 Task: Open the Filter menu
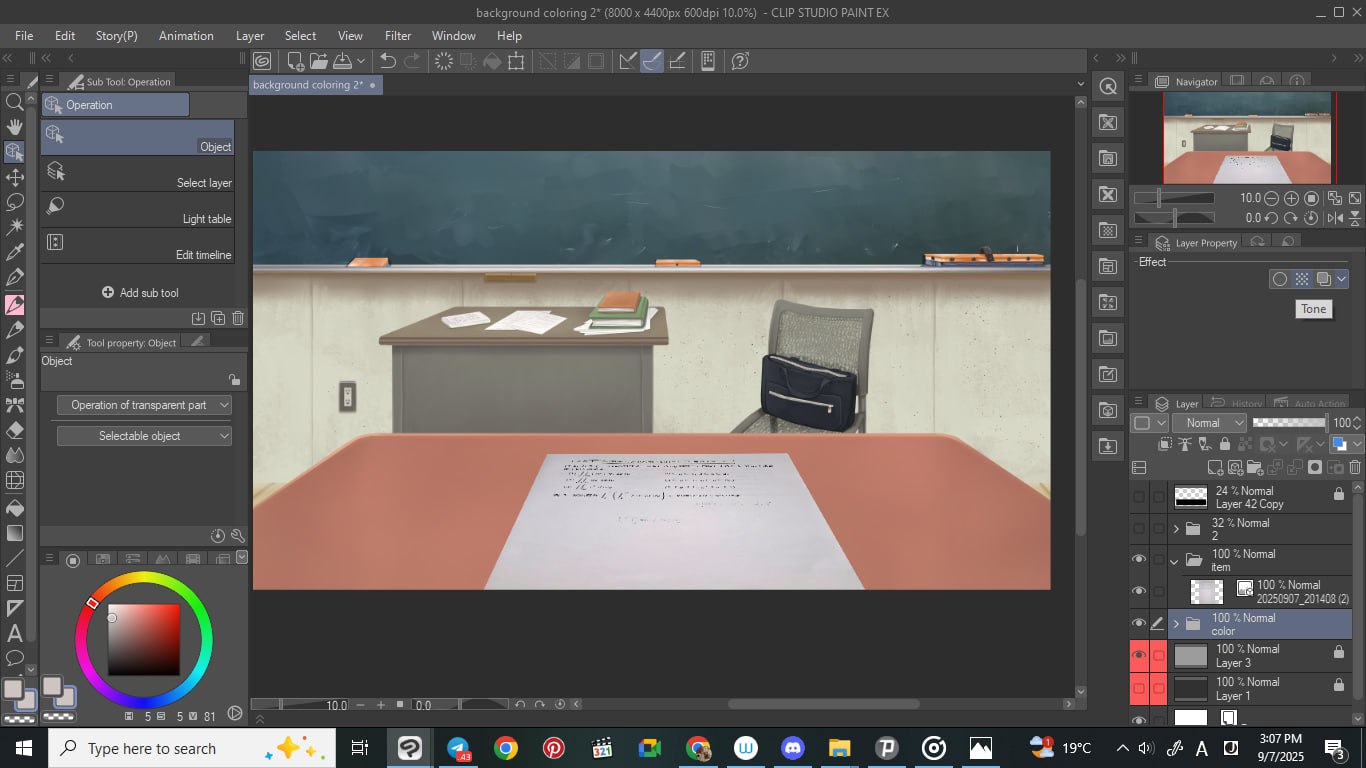398,36
